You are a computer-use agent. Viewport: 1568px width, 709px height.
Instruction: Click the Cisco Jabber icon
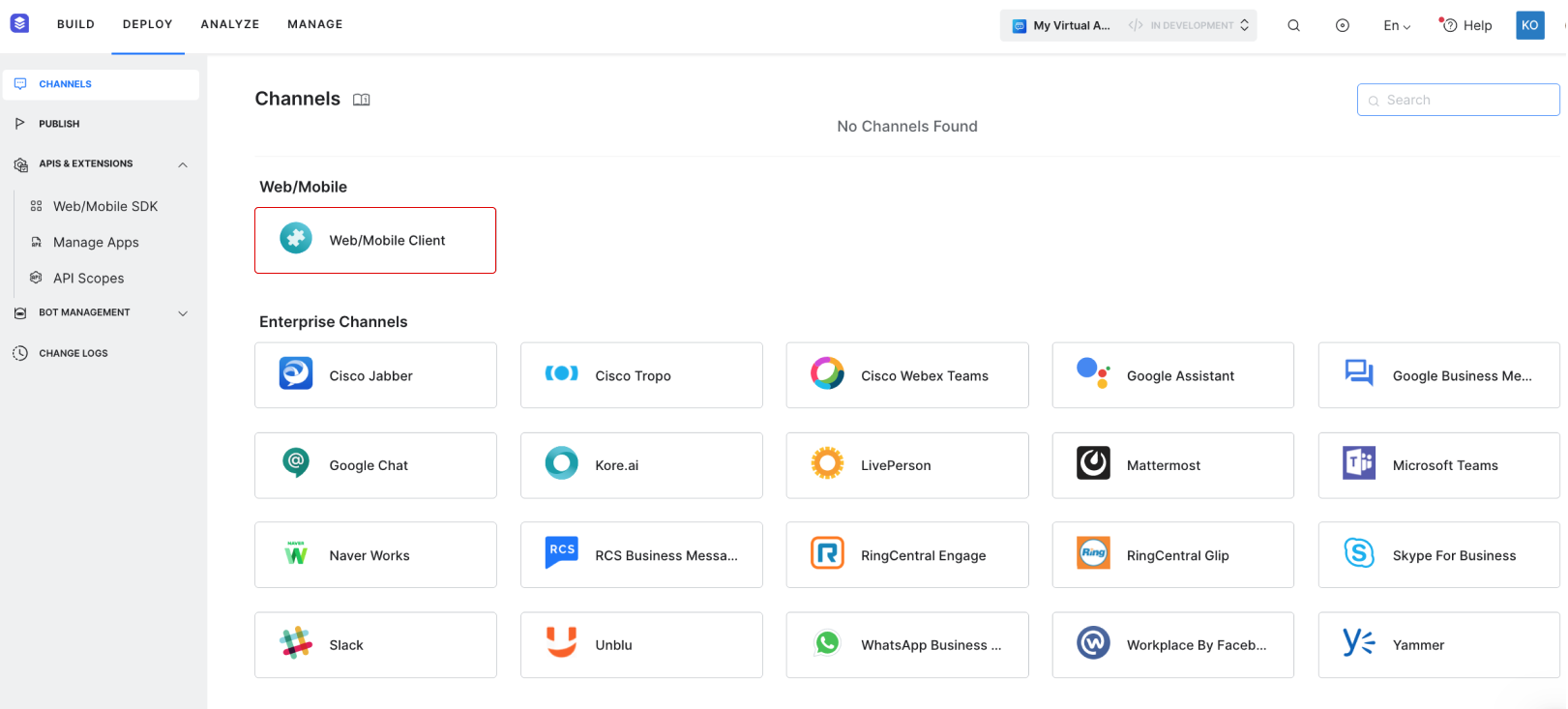tap(296, 373)
